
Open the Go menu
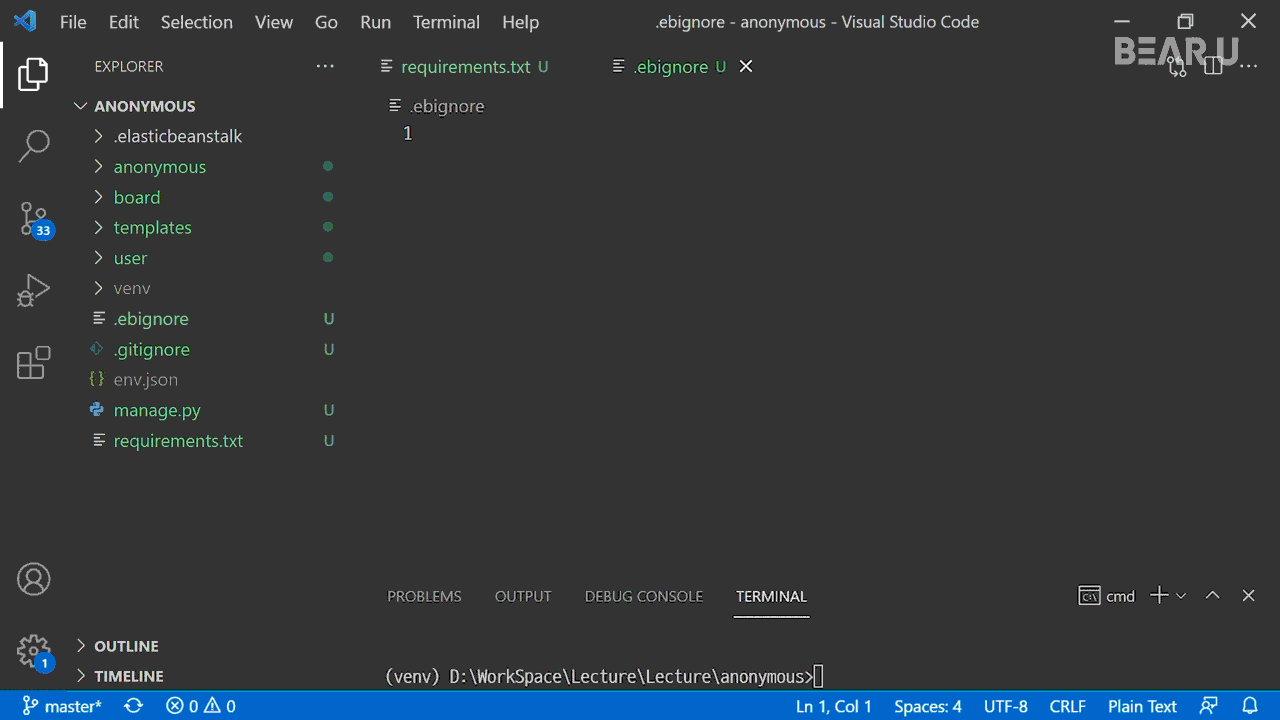pyautogui.click(x=326, y=22)
